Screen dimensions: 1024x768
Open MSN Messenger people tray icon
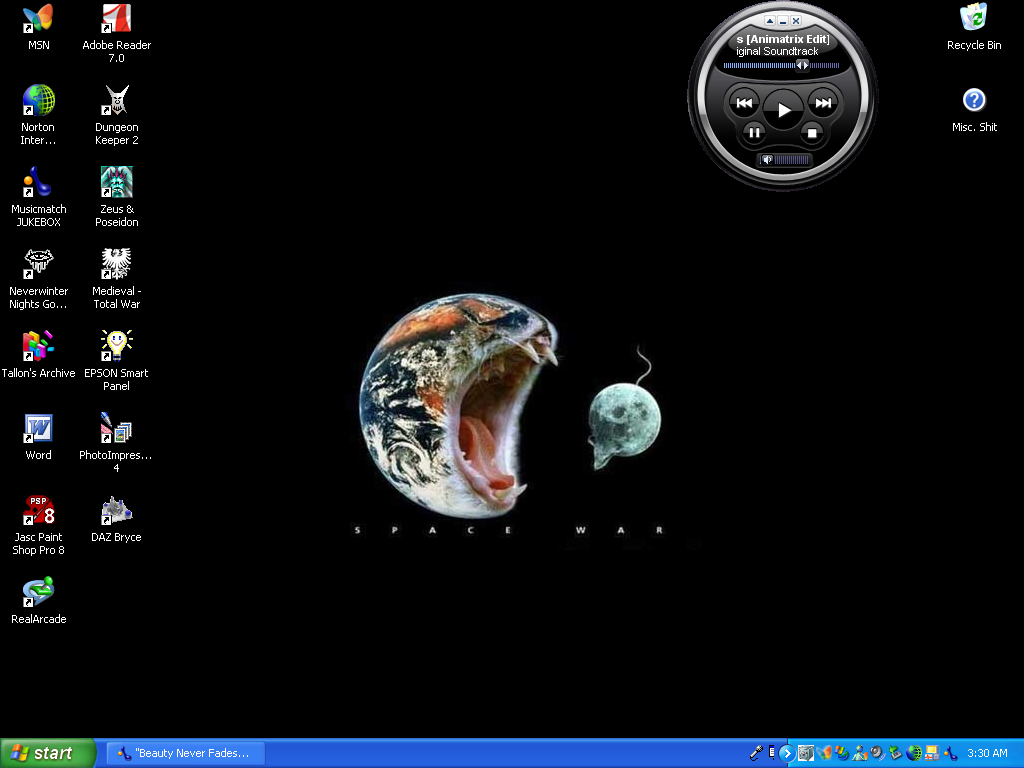click(860, 754)
